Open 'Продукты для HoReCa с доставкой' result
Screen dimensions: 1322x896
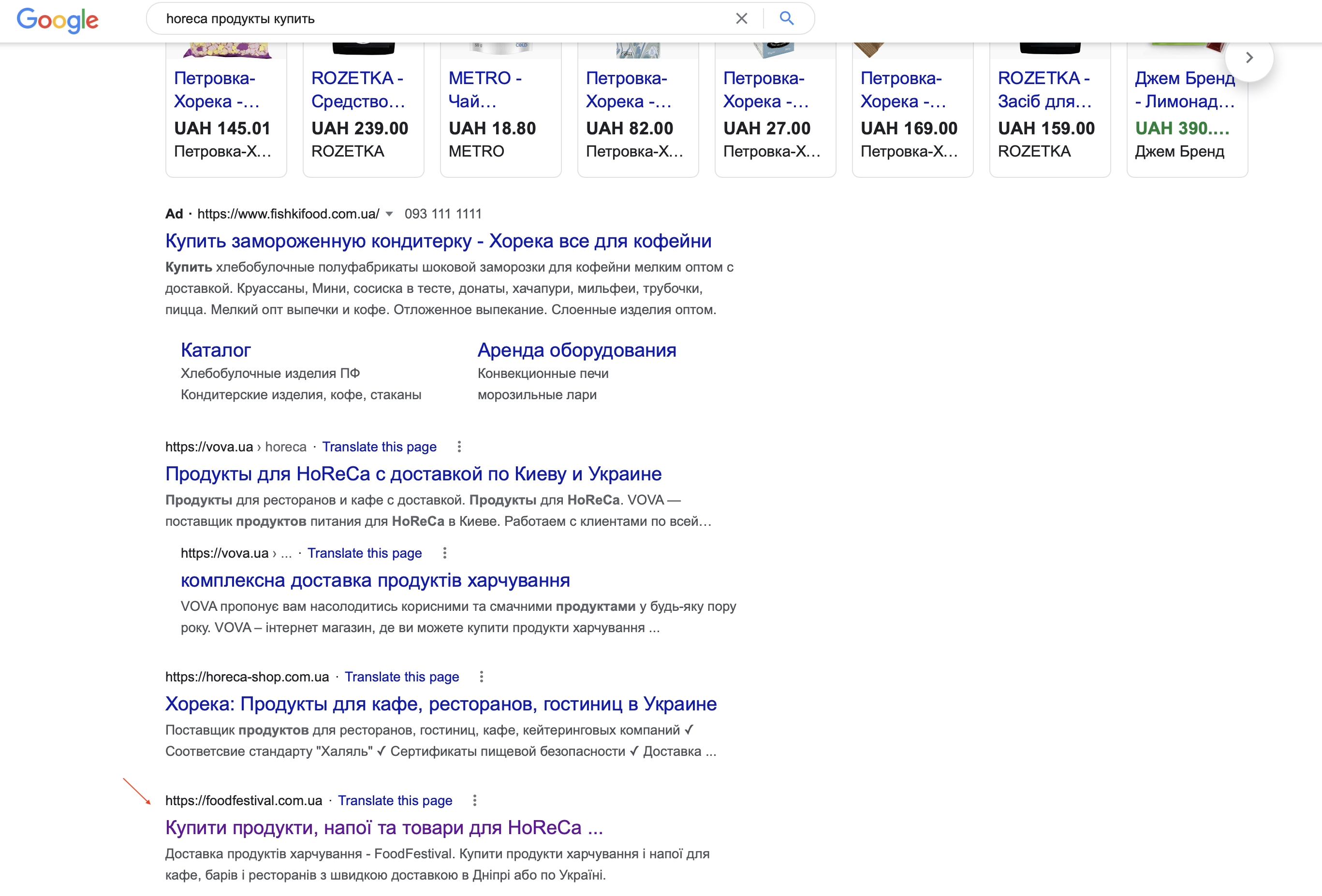[413, 474]
